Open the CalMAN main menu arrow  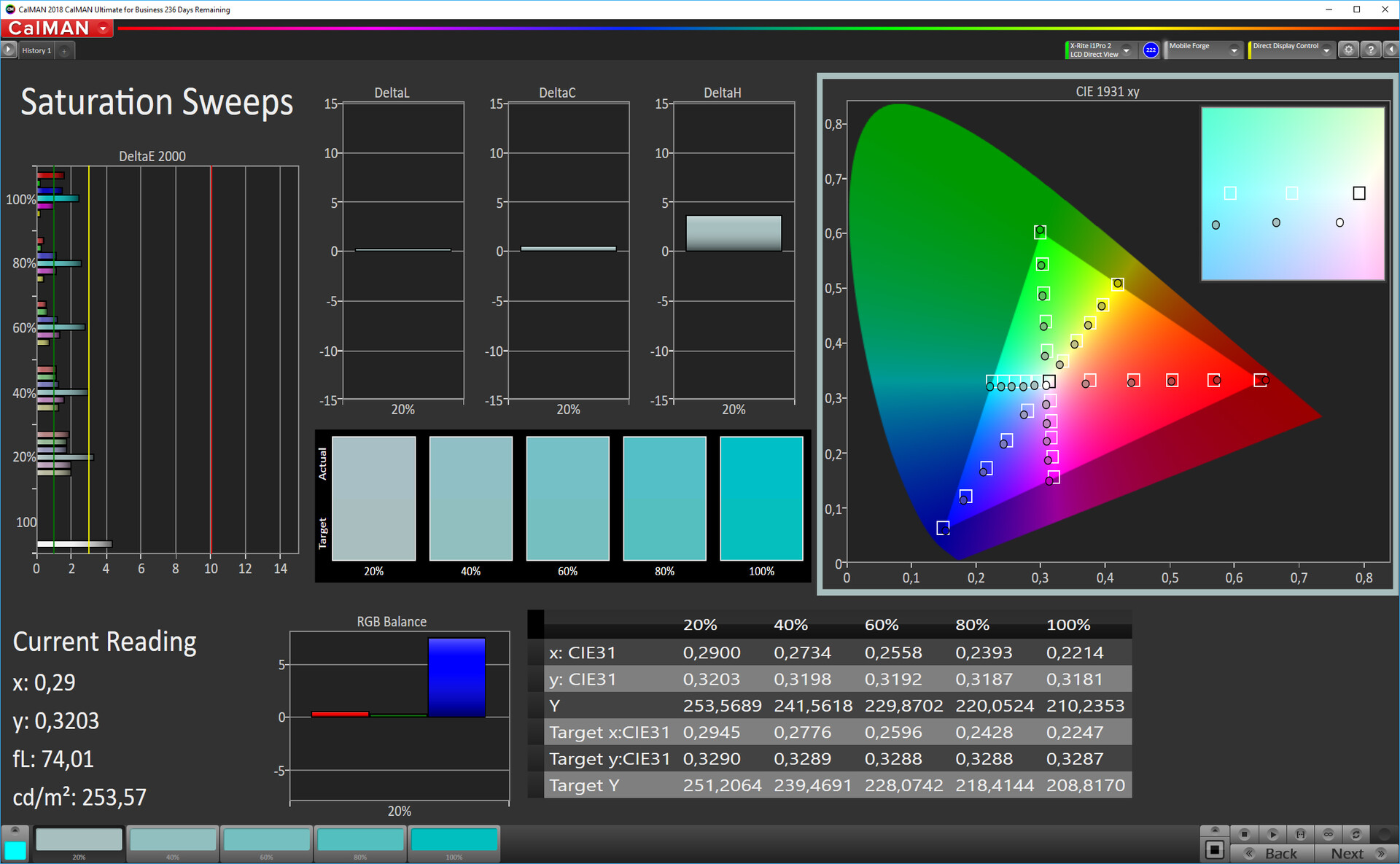pos(104,28)
